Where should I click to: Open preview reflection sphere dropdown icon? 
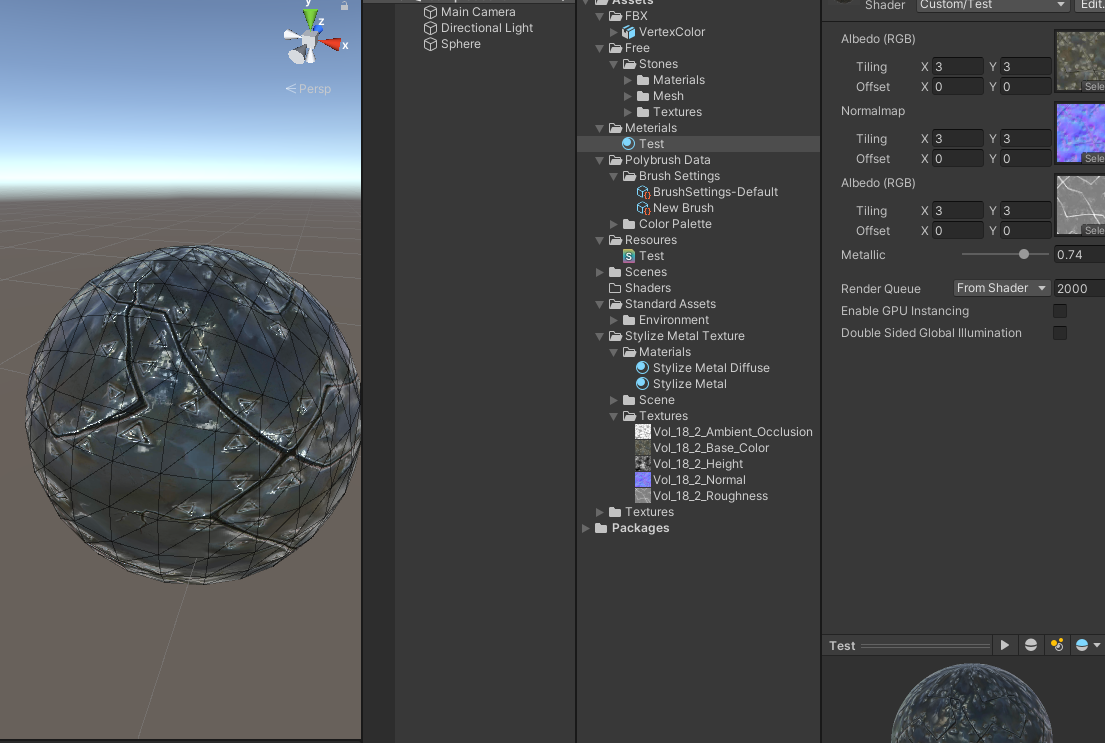(1087, 645)
